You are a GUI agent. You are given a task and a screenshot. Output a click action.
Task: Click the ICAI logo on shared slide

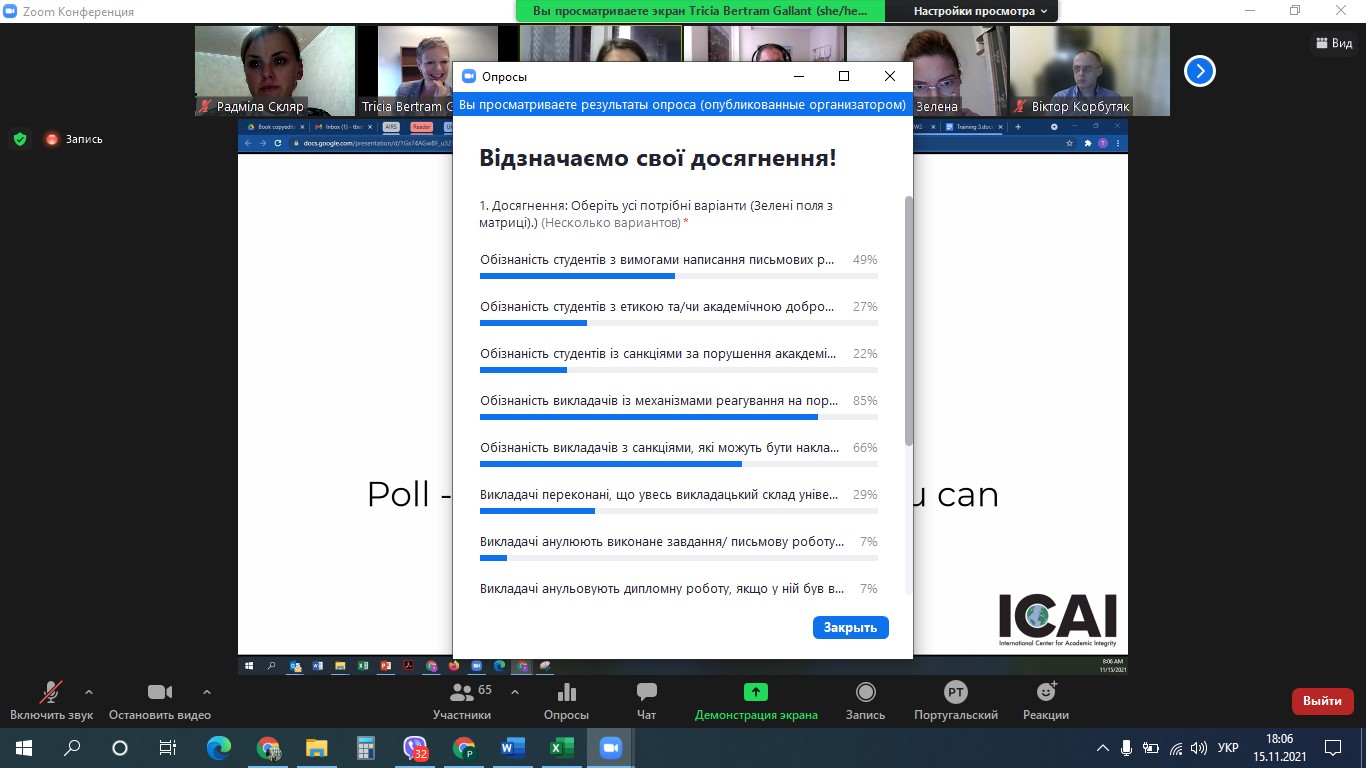pos(1057,620)
